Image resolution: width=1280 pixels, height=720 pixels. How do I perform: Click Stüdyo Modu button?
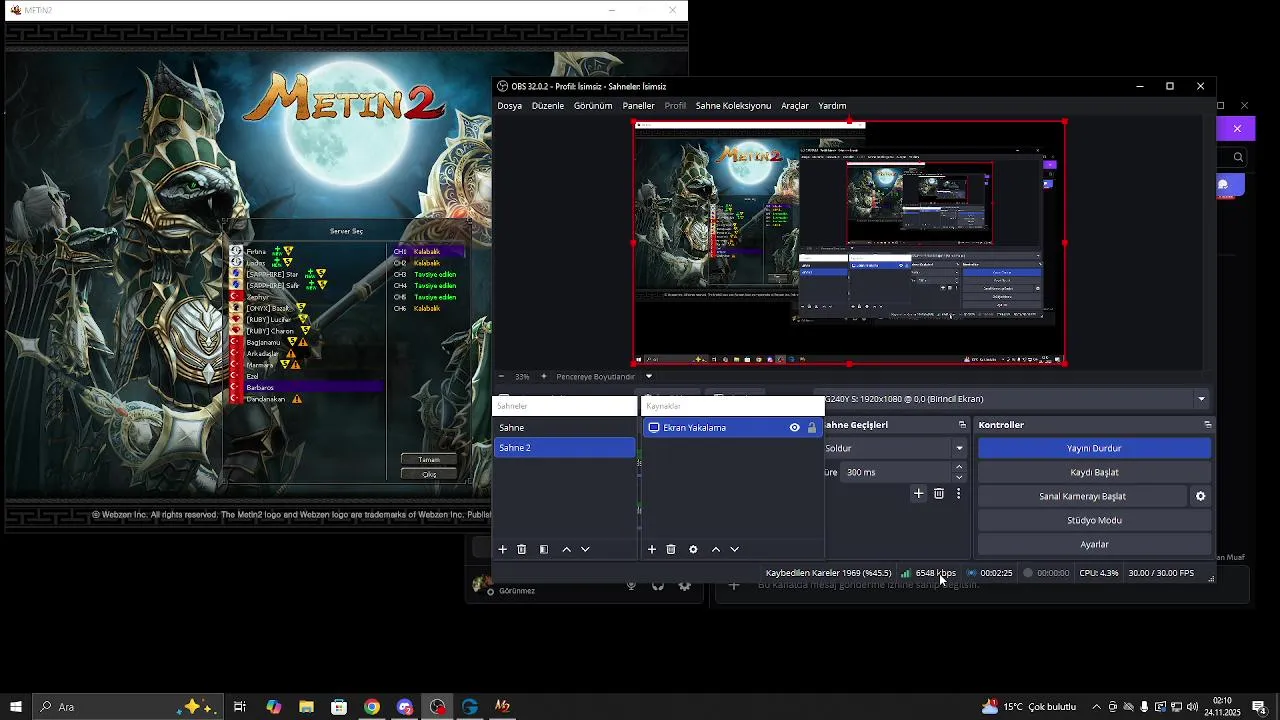click(1094, 520)
